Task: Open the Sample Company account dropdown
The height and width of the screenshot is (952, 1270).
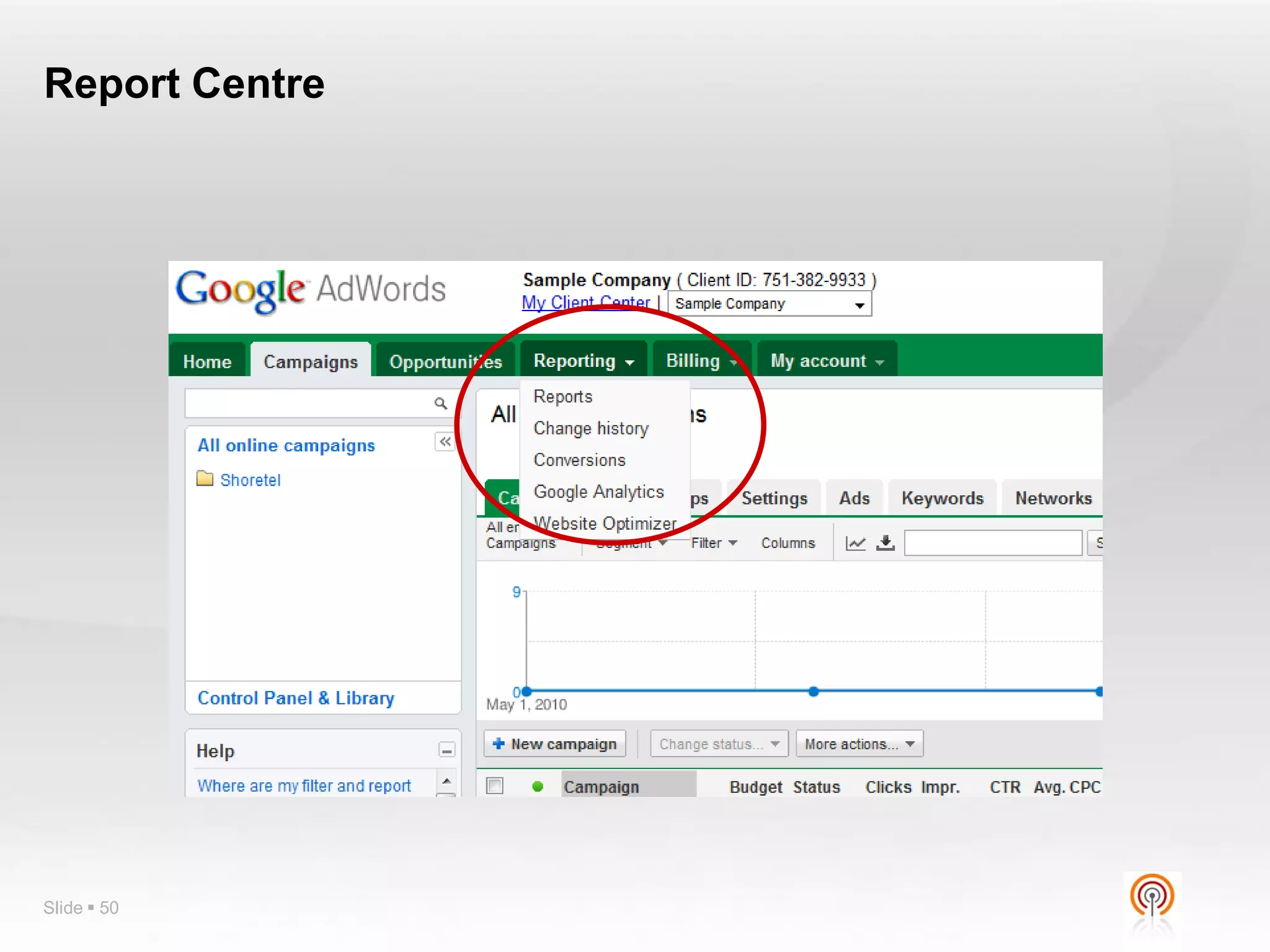Action: pos(770,304)
